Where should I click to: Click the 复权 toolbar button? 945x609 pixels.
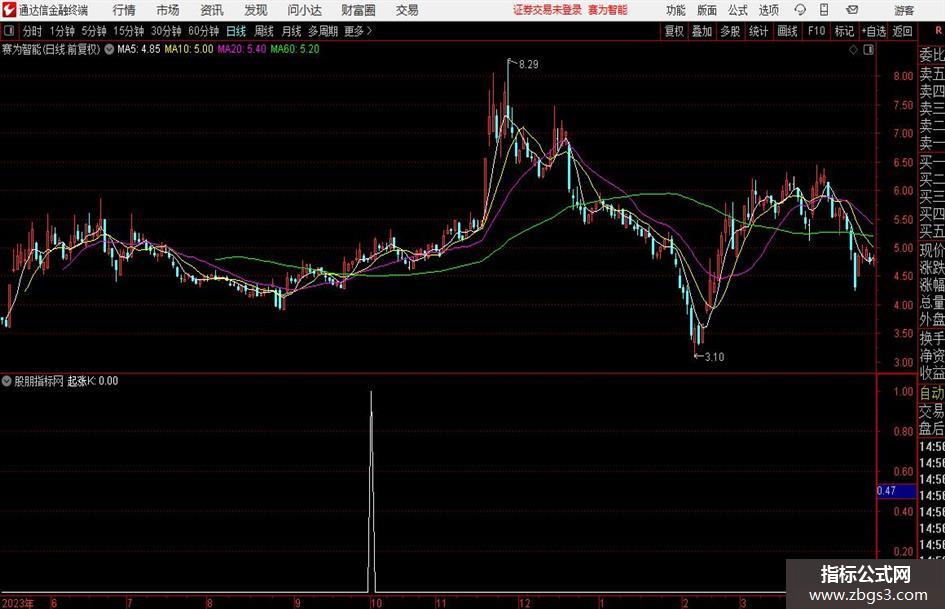674,31
